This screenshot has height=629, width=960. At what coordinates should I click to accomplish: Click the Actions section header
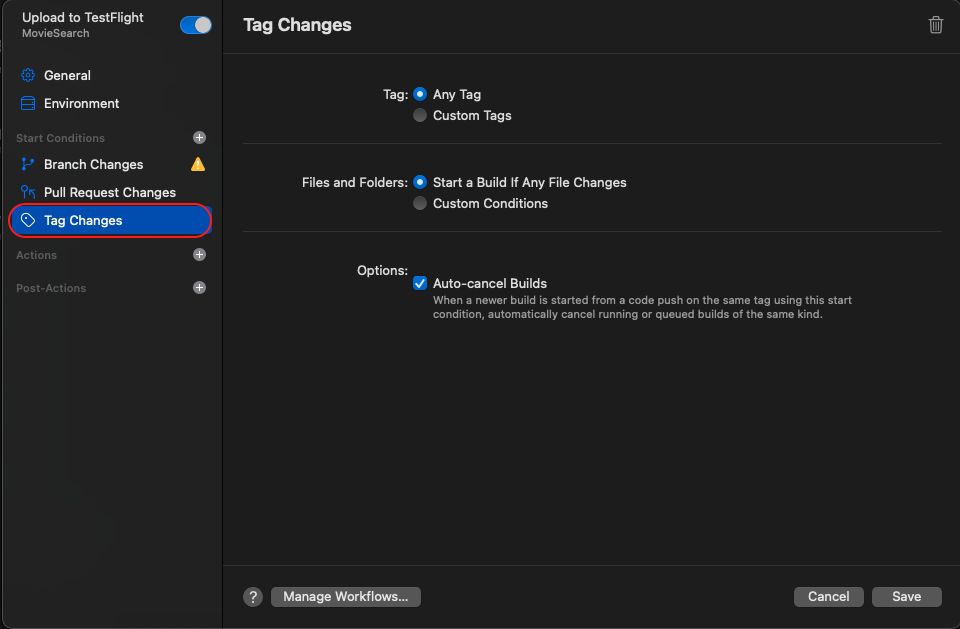click(36, 255)
